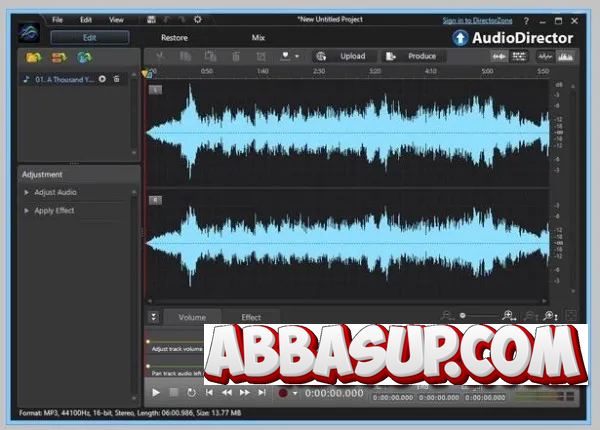
Task: Open the View menu
Action: 116,20
